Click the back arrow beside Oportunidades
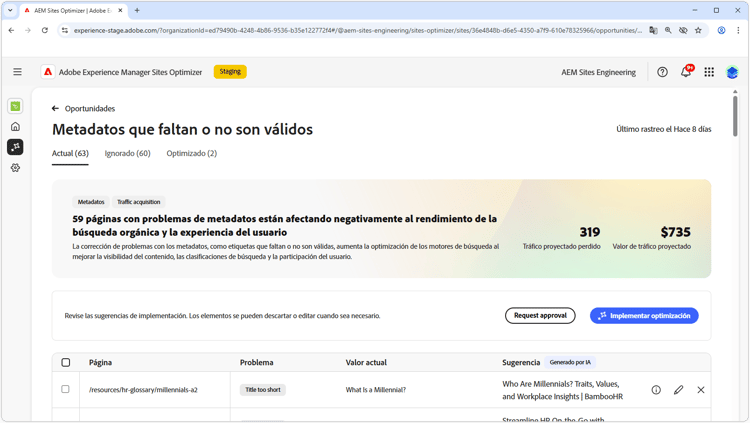The image size is (750, 423). [55, 109]
